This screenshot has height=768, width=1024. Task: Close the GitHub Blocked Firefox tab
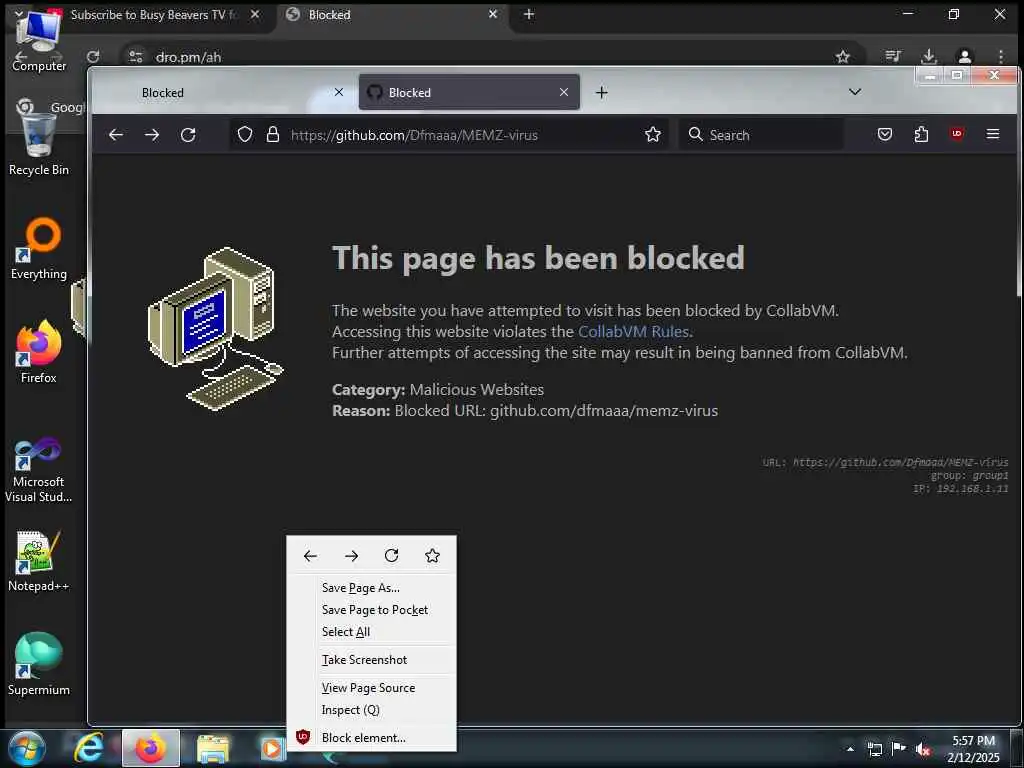click(564, 92)
